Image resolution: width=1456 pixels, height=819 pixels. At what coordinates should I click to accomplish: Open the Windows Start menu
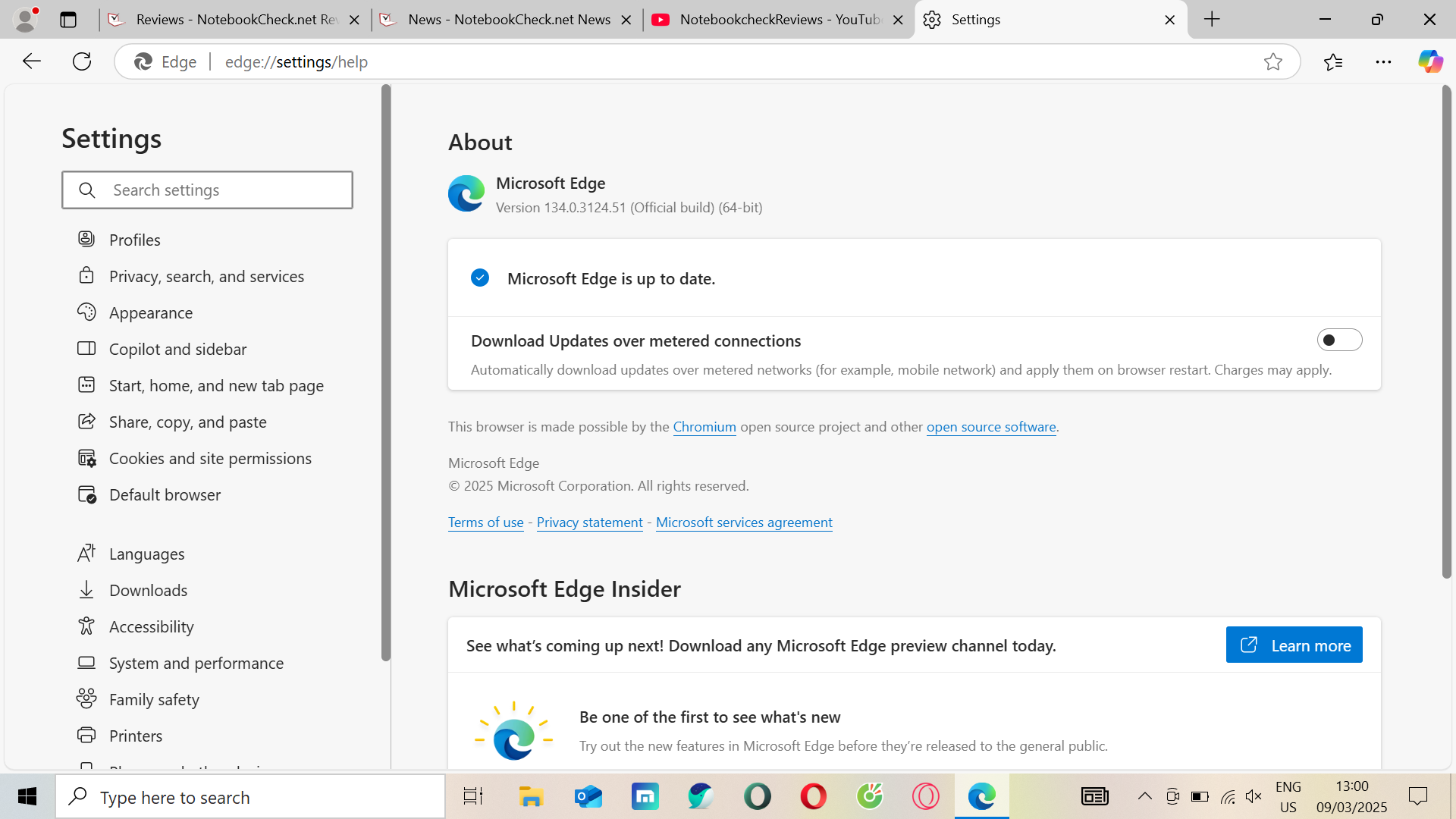click(27, 796)
